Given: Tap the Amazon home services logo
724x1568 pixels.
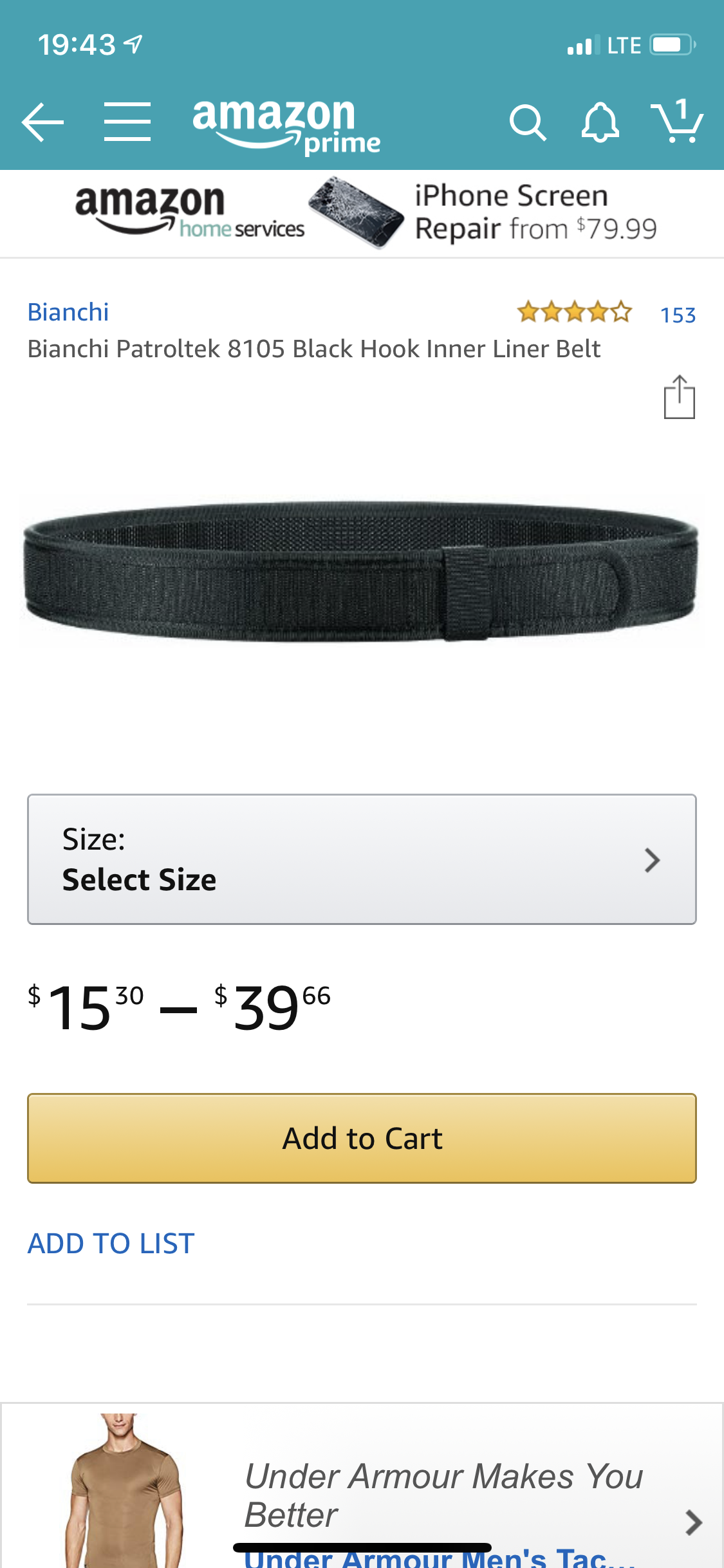Looking at the screenshot, I should [190, 211].
